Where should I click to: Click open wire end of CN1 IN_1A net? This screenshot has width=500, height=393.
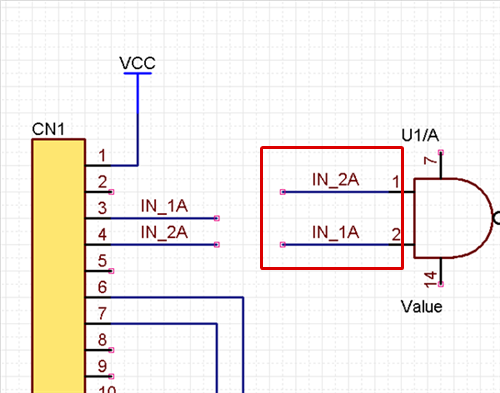[x=217, y=218]
